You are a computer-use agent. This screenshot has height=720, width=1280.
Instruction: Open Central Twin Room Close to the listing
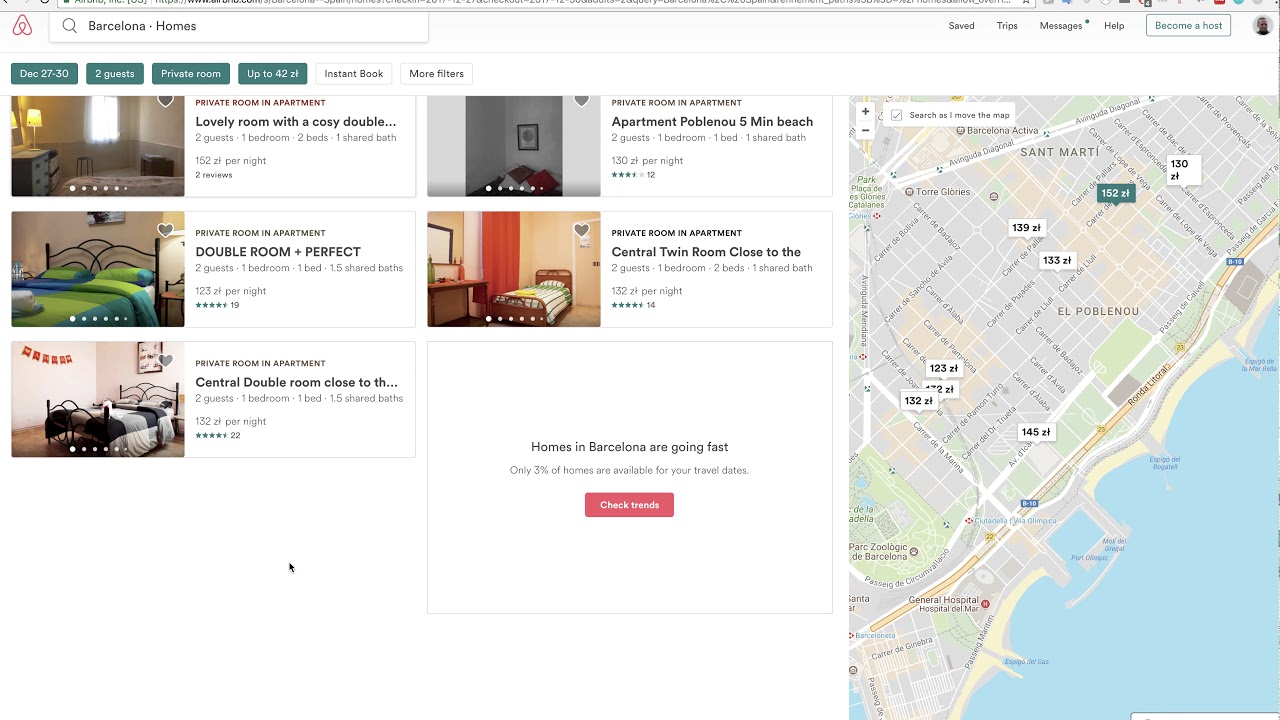click(706, 252)
